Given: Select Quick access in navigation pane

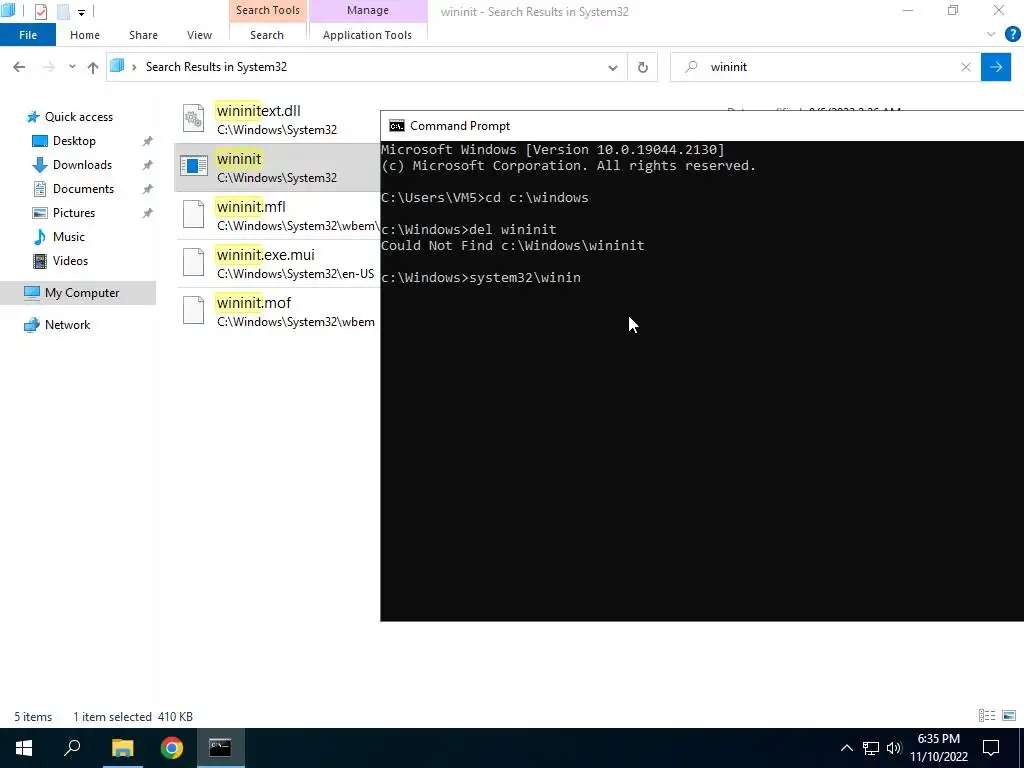Looking at the screenshot, I should pyautogui.click(x=78, y=117).
